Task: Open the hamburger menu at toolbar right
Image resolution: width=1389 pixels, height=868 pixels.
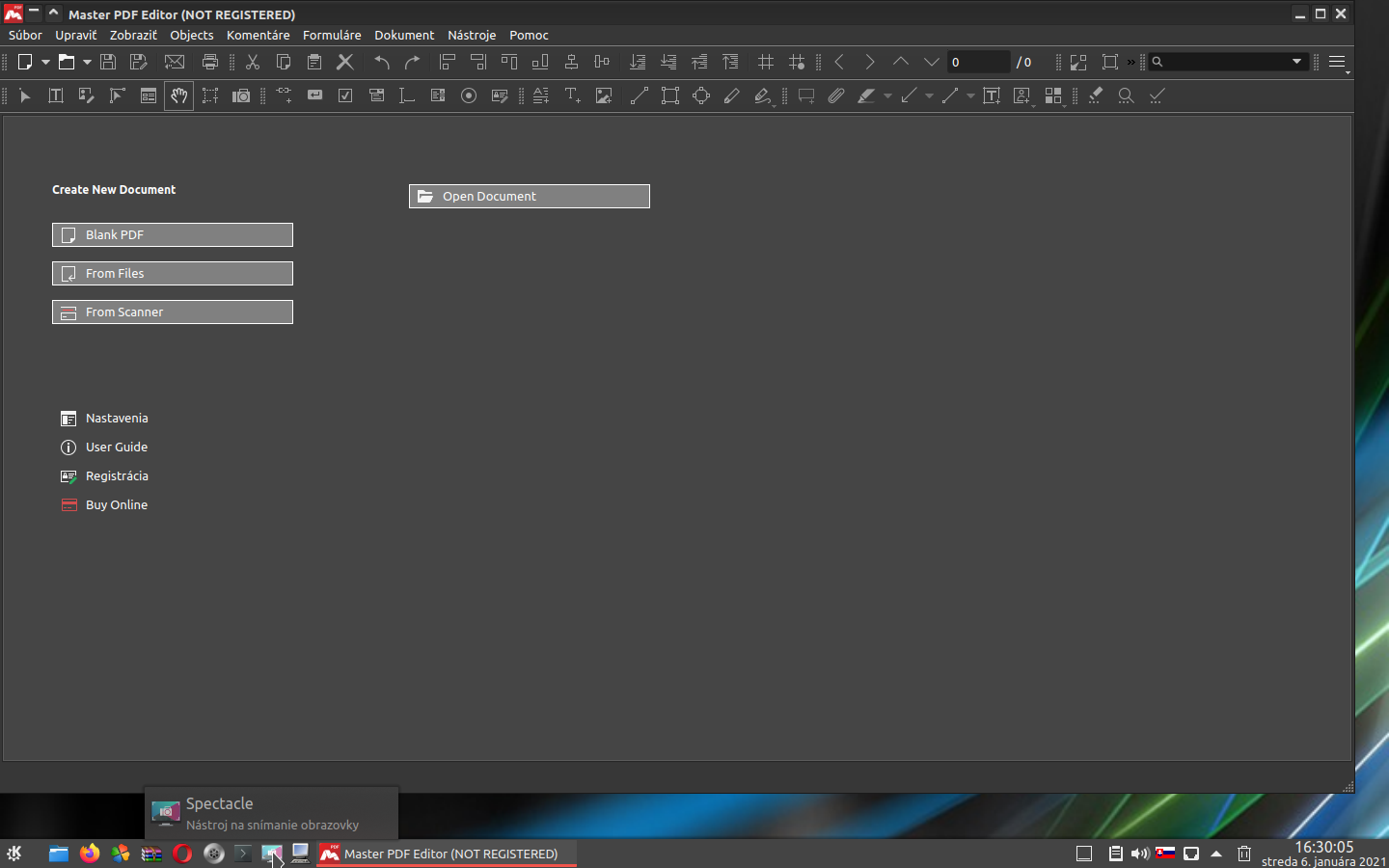Action: [1337, 62]
